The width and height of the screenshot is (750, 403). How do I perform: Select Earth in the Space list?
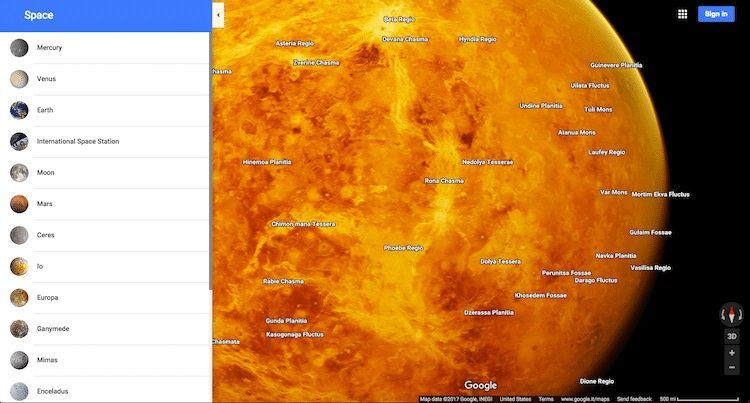point(105,110)
